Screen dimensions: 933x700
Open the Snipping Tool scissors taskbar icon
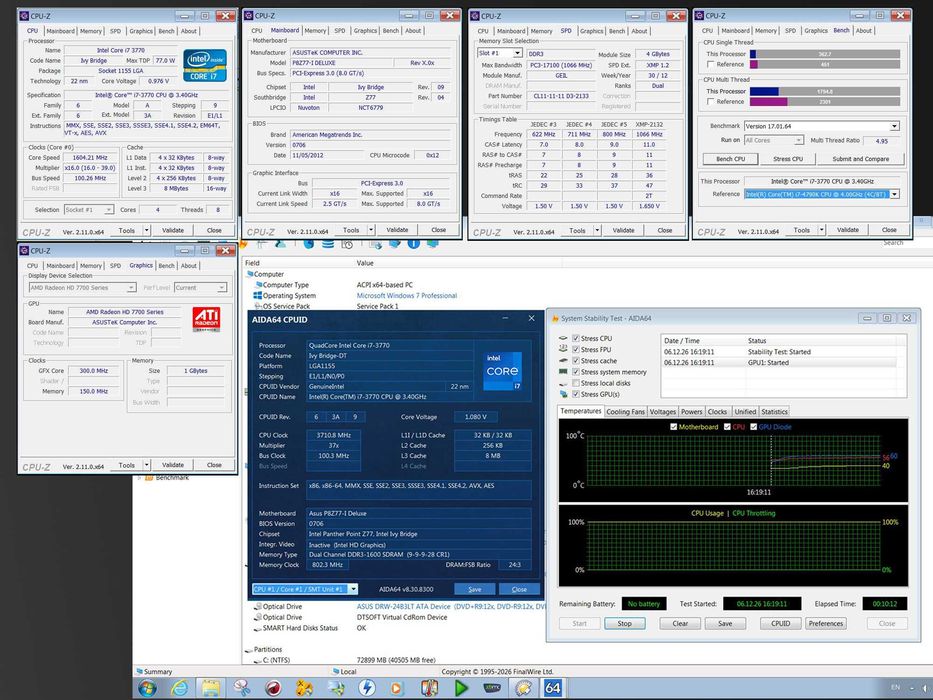pyautogui.click(x=242, y=689)
